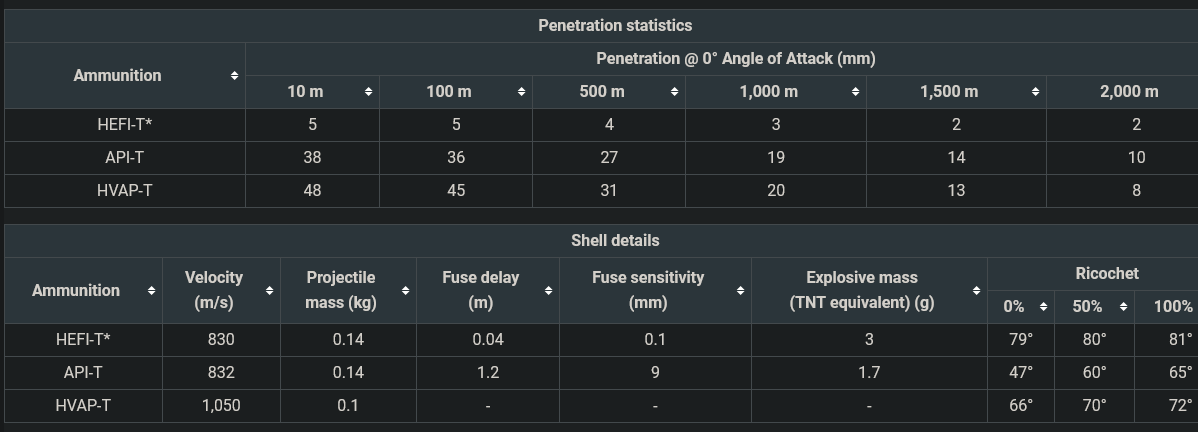Click HVAP-T in the penetration table
Screen dimensions: 1198x432
point(125,190)
